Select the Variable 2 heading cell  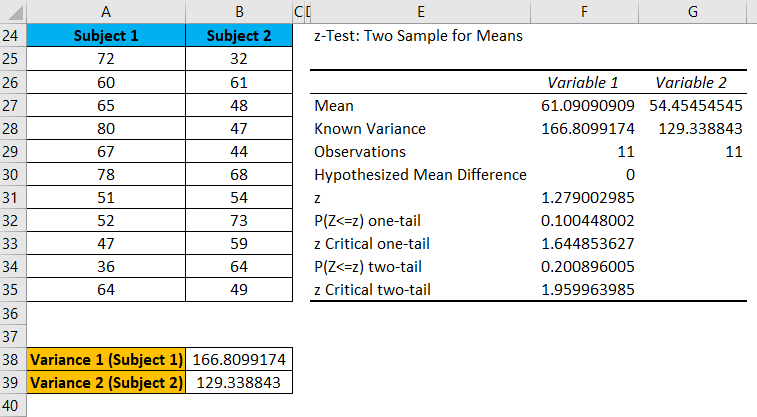click(x=691, y=82)
